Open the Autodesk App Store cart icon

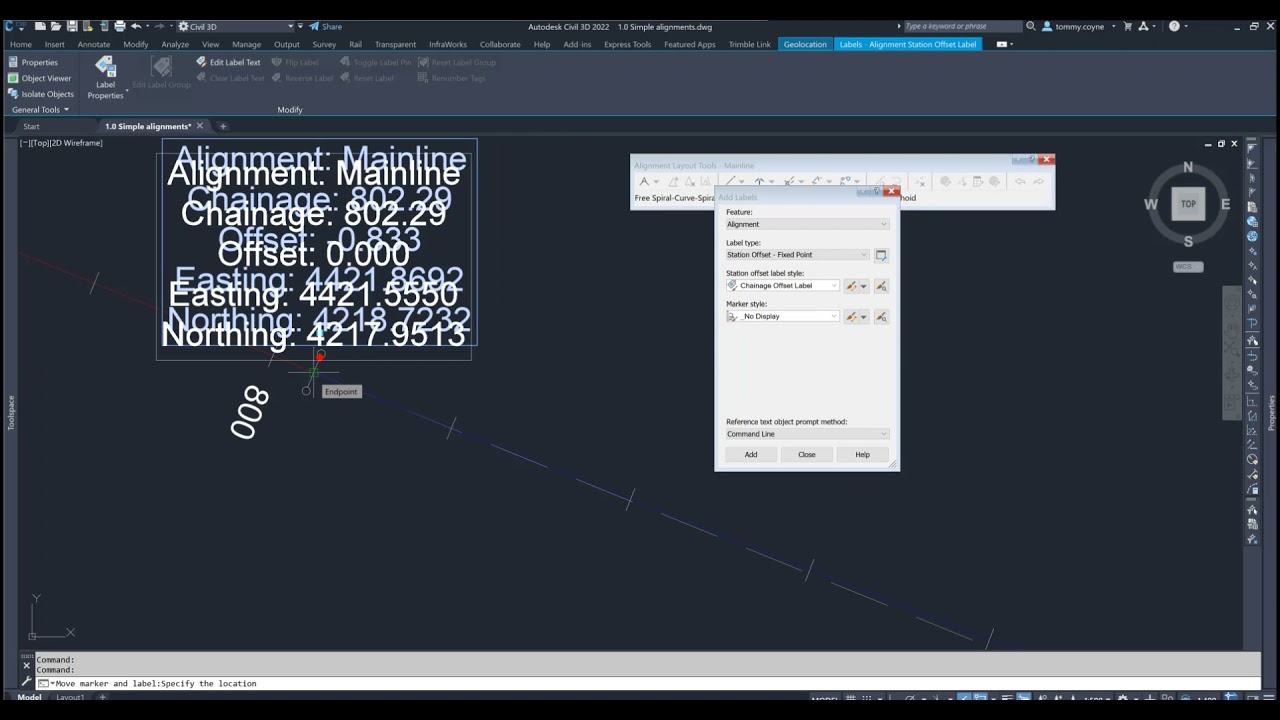(x=1128, y=26)
